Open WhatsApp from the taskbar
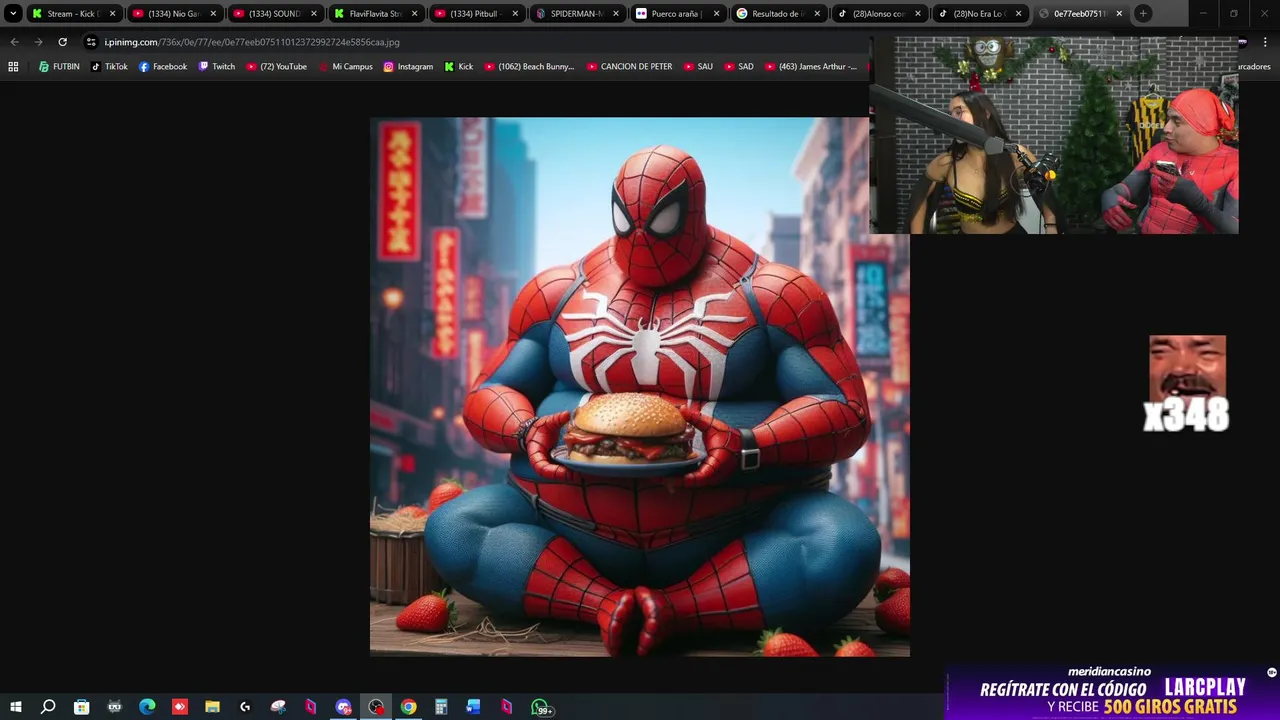The width and height of the screenshot is (1280, 720). [540, 707]
